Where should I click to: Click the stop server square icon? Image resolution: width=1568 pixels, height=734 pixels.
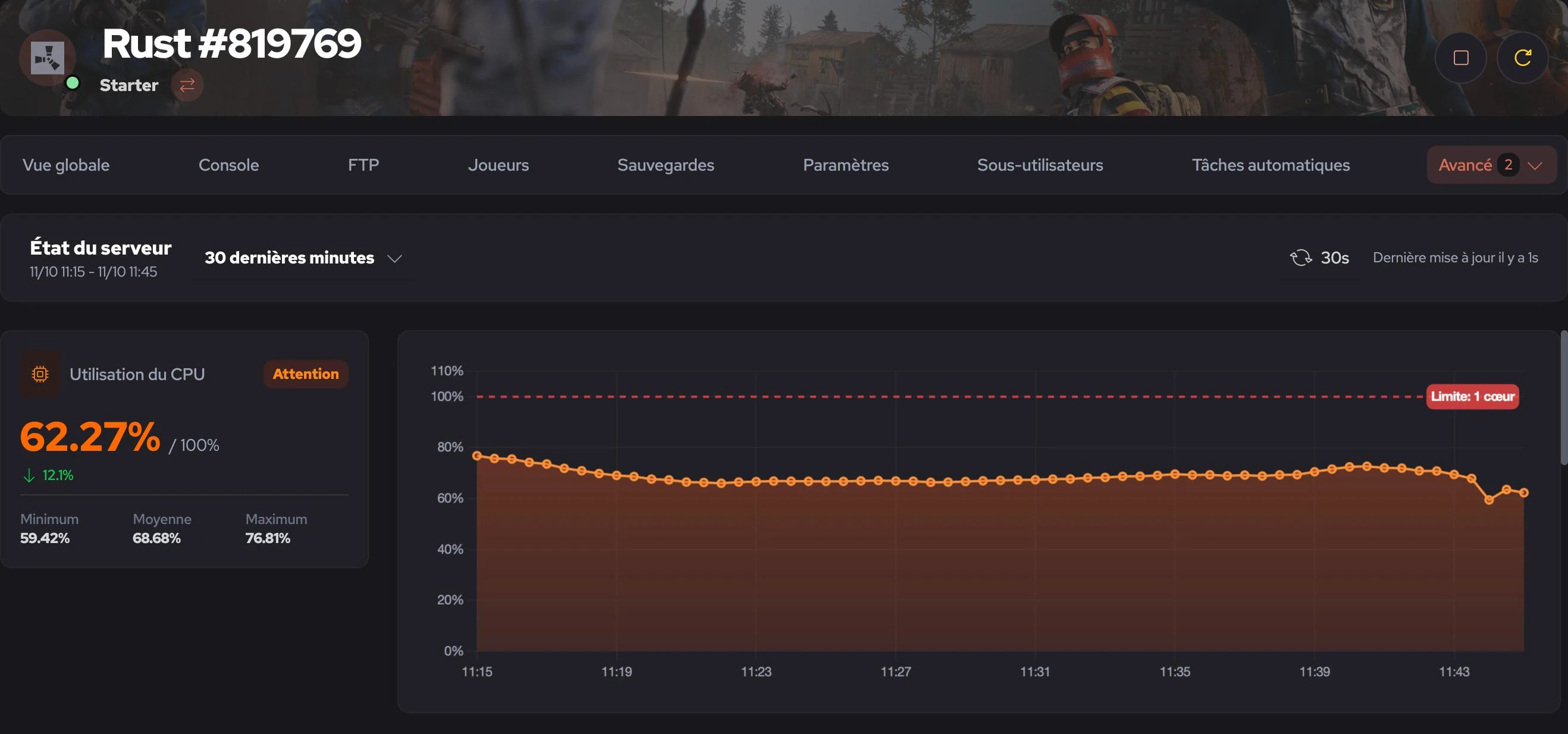point(1460,58)
